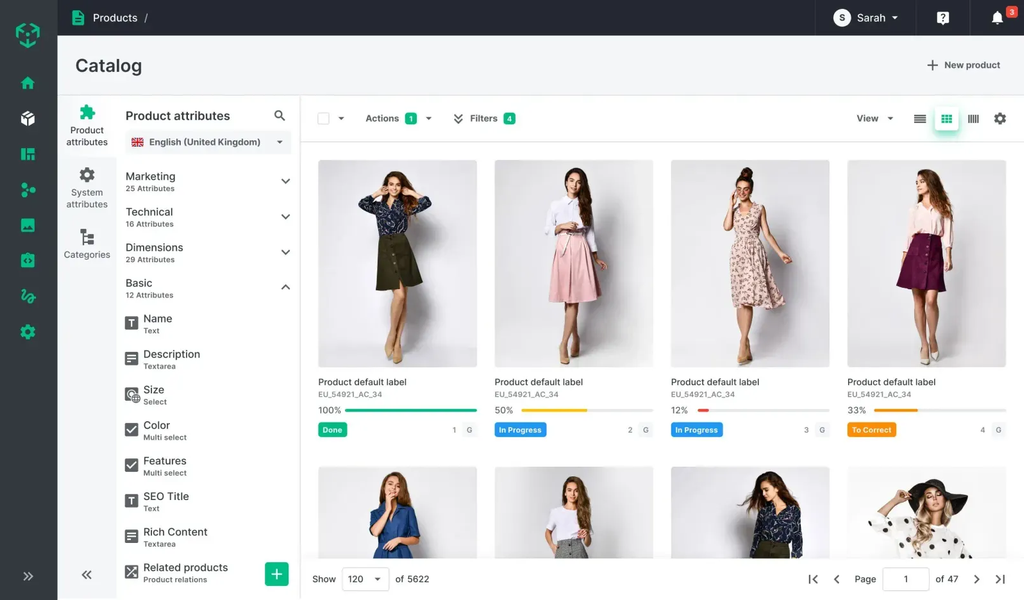Toggle the select all products checkbox

[x=323, y=119]
